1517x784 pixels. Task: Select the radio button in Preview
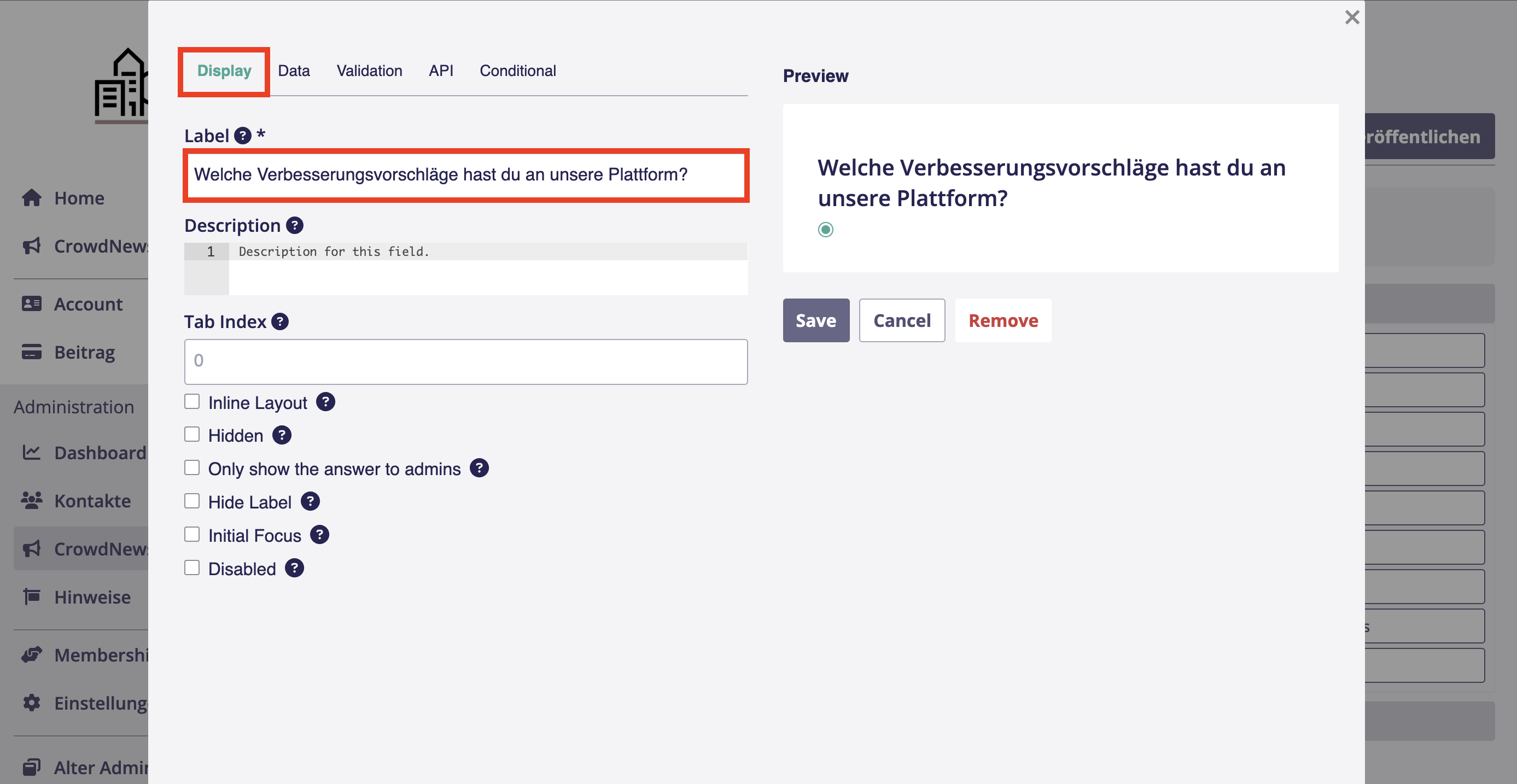tap(826, 230)
